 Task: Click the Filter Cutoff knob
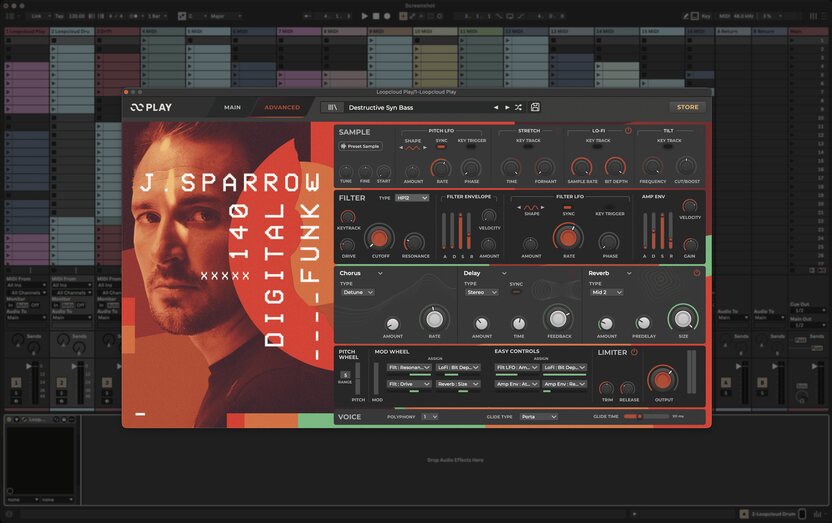tap(379, 238)
